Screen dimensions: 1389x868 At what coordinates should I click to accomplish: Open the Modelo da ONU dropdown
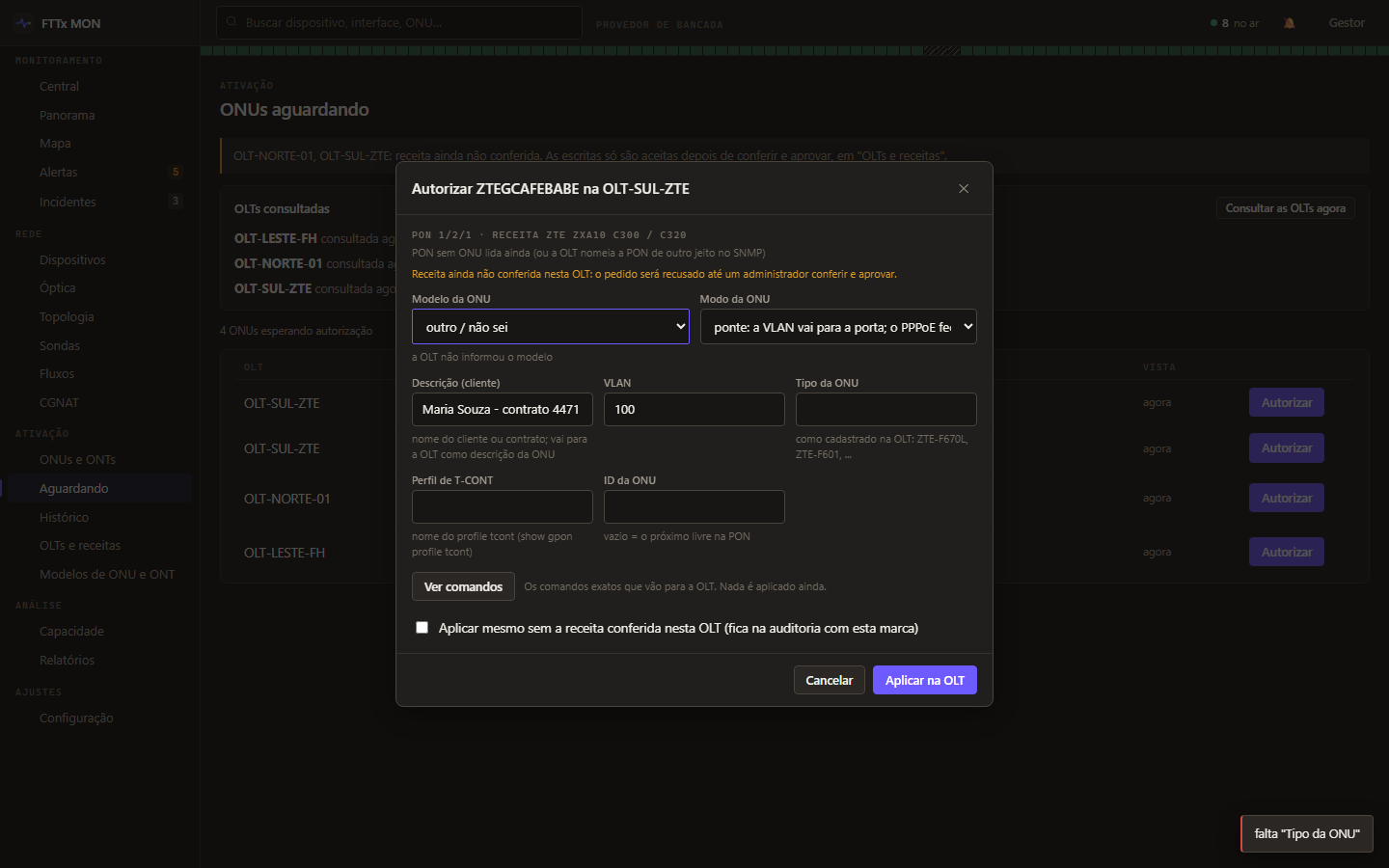[x=551, y=327]
